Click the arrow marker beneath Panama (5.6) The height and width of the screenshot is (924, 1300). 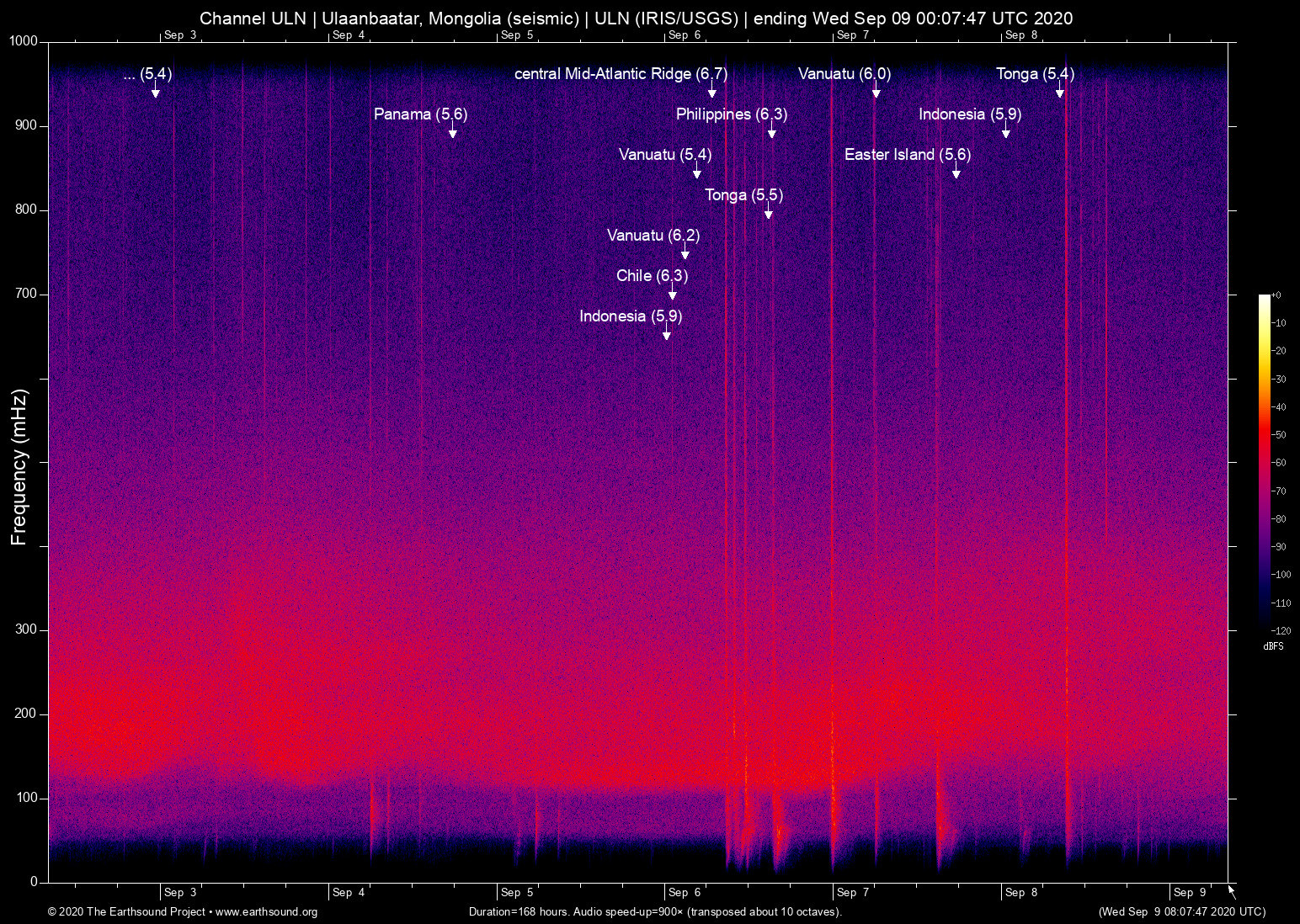pos(452,132)
